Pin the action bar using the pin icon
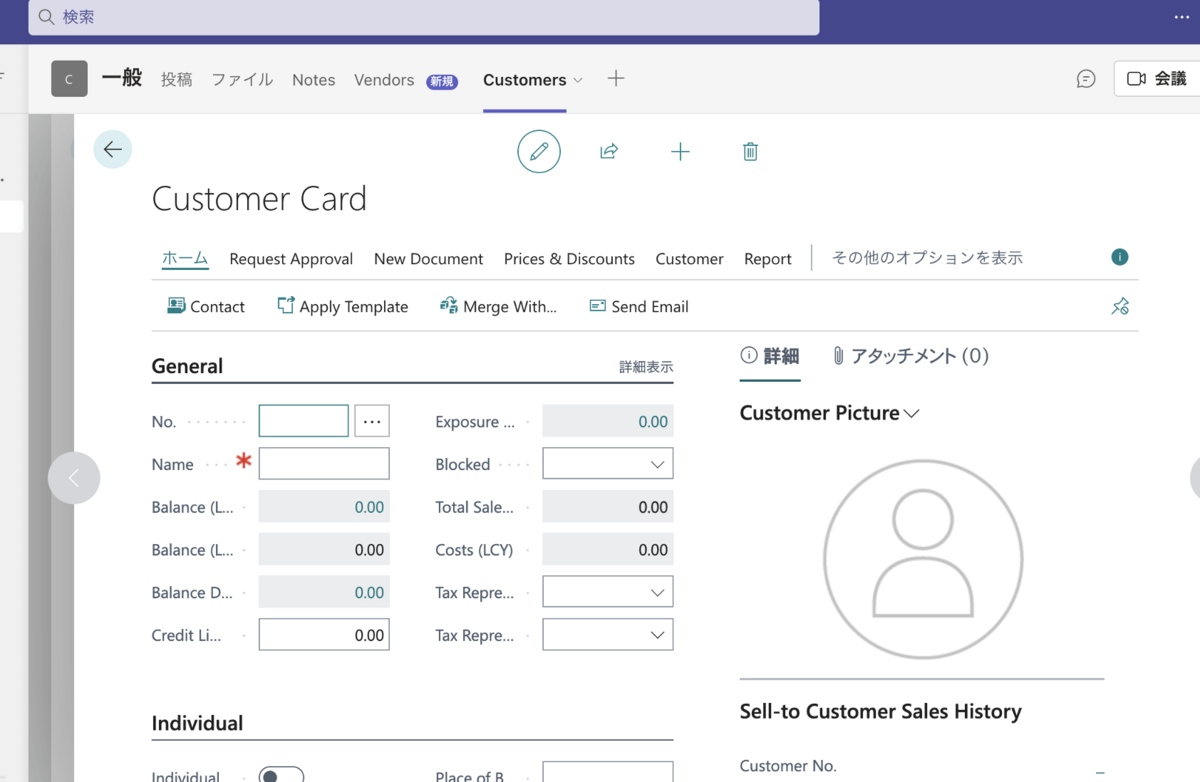Viewport: 1200px width, 782px height. (1120, 306)
